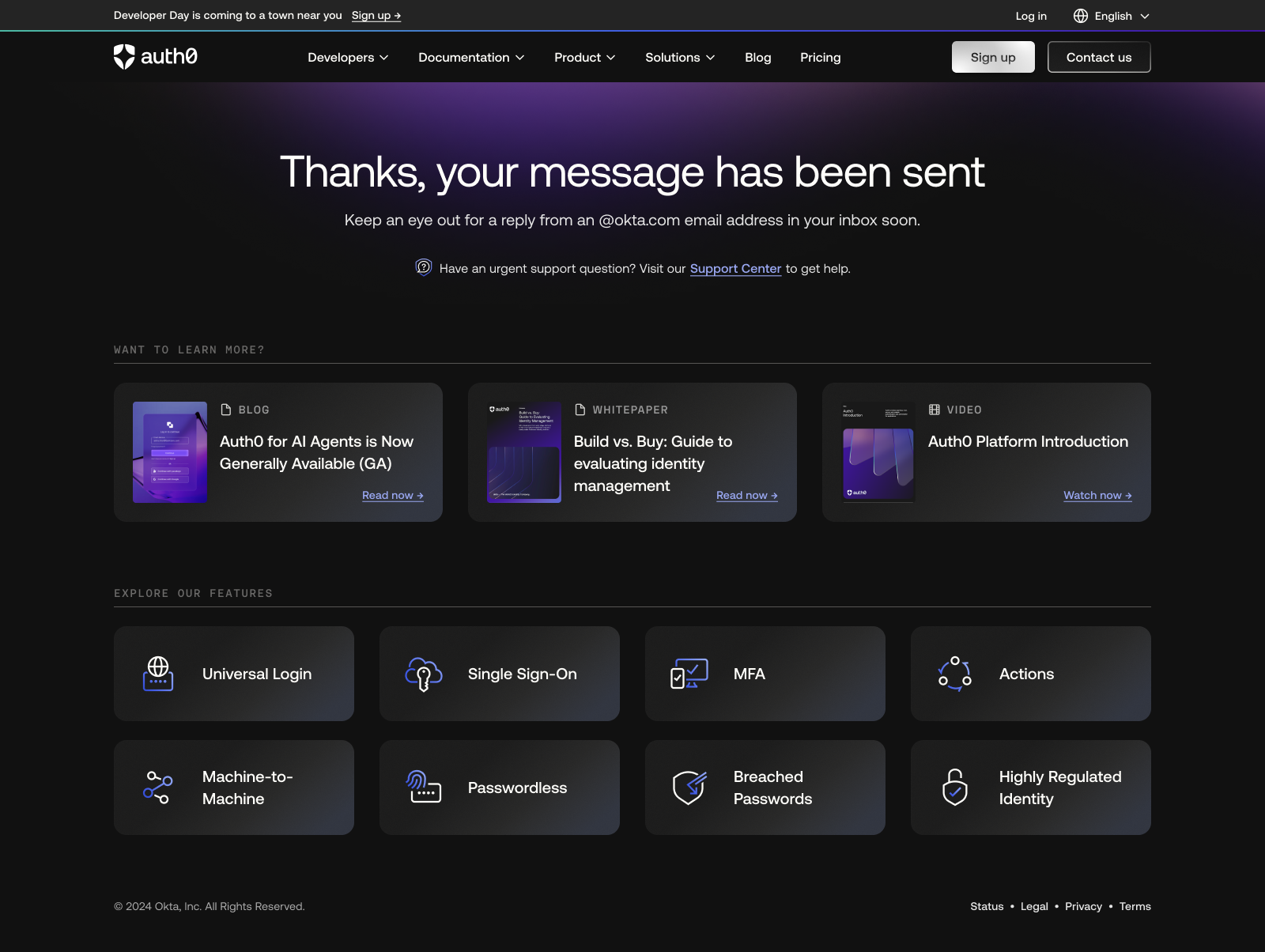Select the Universal Login feature title
This screenshot has height=952, width=1265.
click(257, 674)
